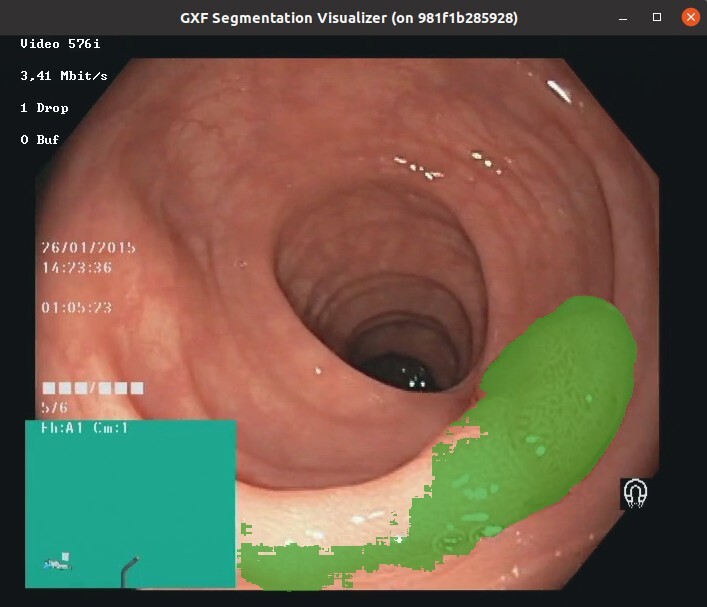Click the 01:05:23 elapsed timer
Image resolution: width=707 pixels, height=607 pixels.
[76, 308]
